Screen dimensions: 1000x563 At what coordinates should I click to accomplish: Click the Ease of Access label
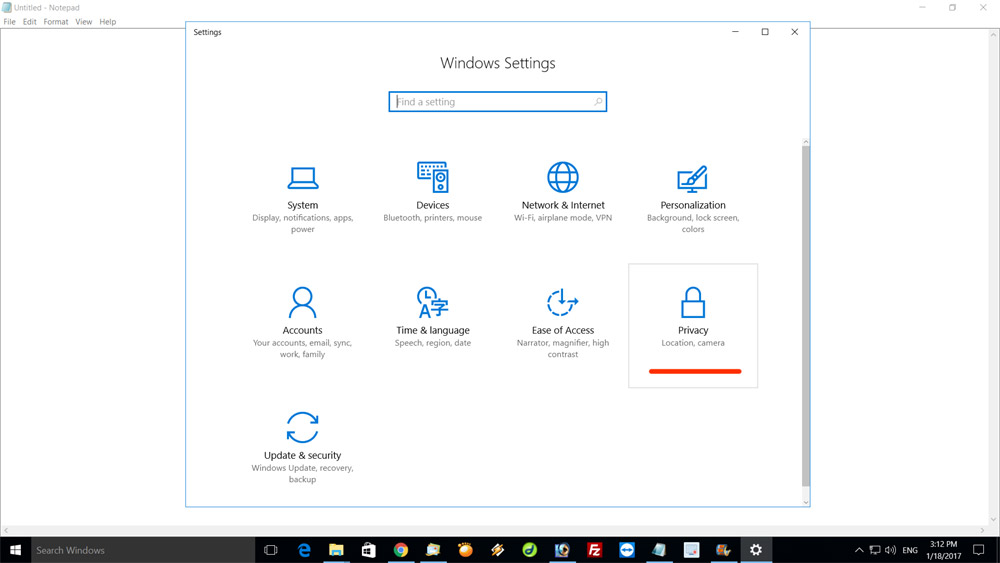point(562,330)
